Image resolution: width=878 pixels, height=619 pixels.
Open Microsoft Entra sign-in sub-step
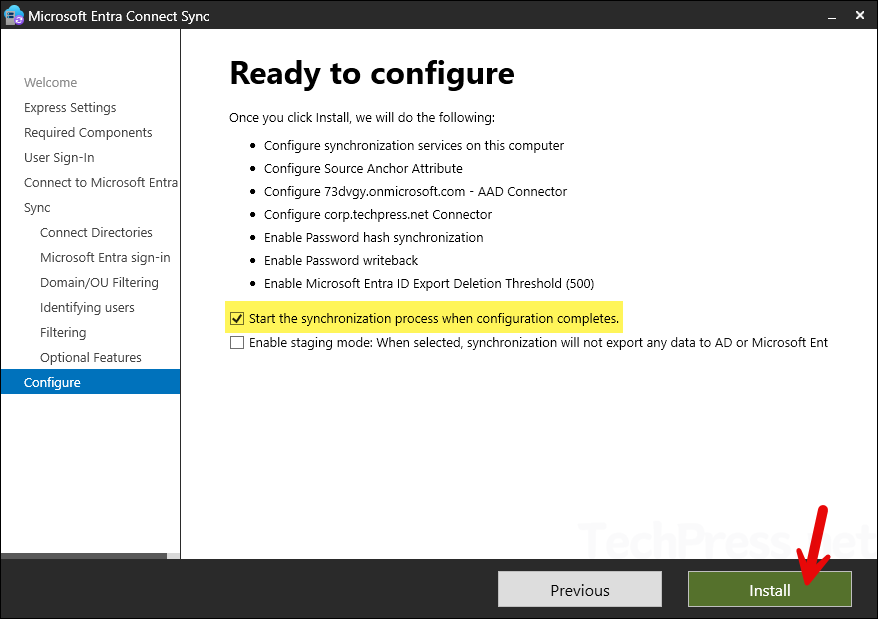(x=105, y=258)
